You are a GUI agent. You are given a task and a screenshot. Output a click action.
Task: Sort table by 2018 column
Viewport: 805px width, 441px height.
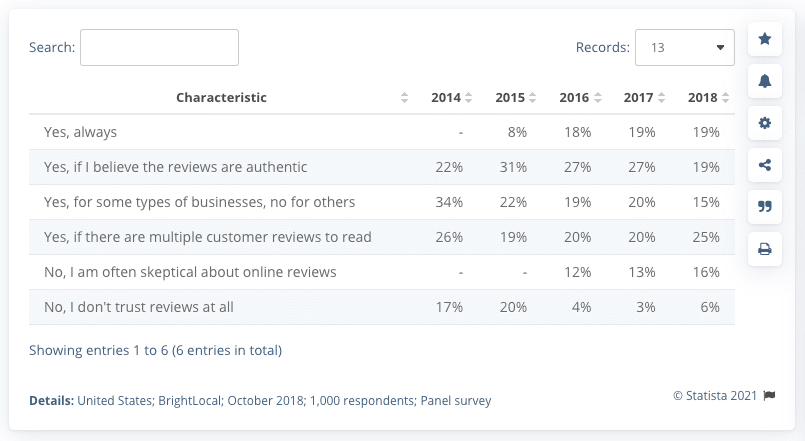(707, 98)
